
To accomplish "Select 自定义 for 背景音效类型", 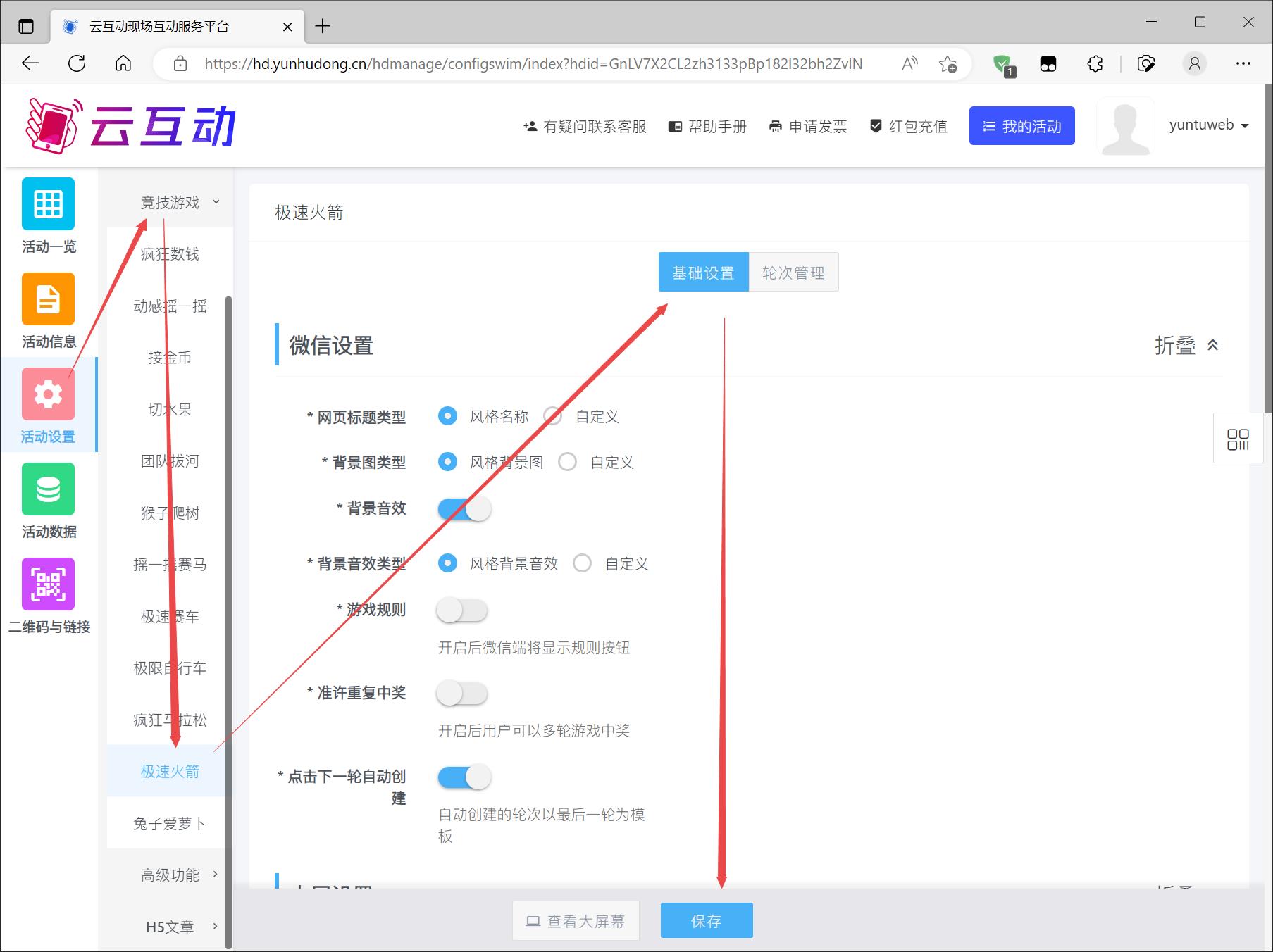I will (582, 563).
